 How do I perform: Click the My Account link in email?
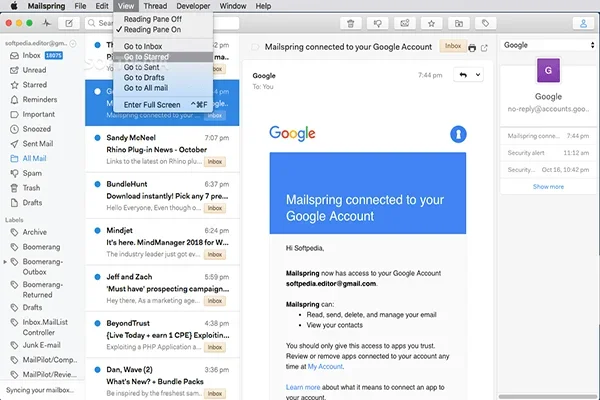click(x=325, y=366)
